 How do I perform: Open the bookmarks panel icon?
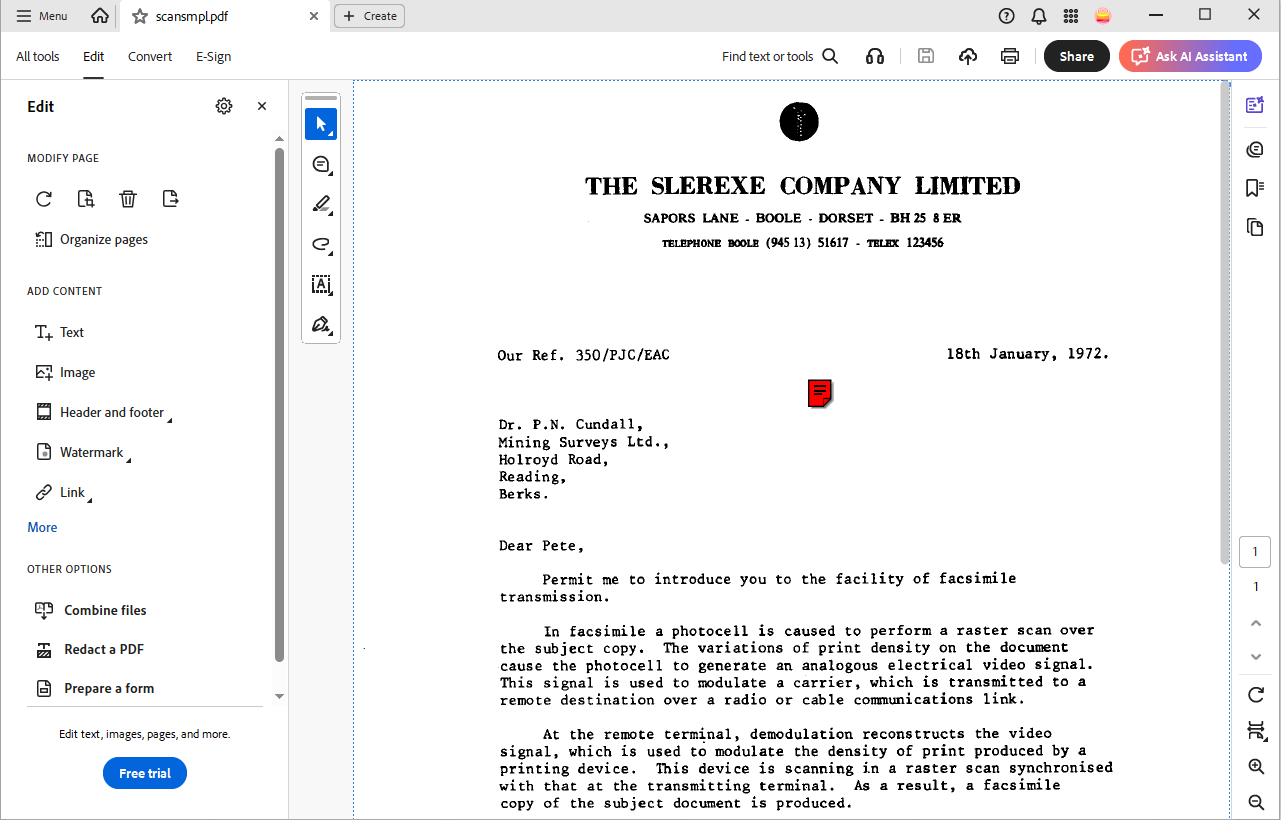point(1255,188)
